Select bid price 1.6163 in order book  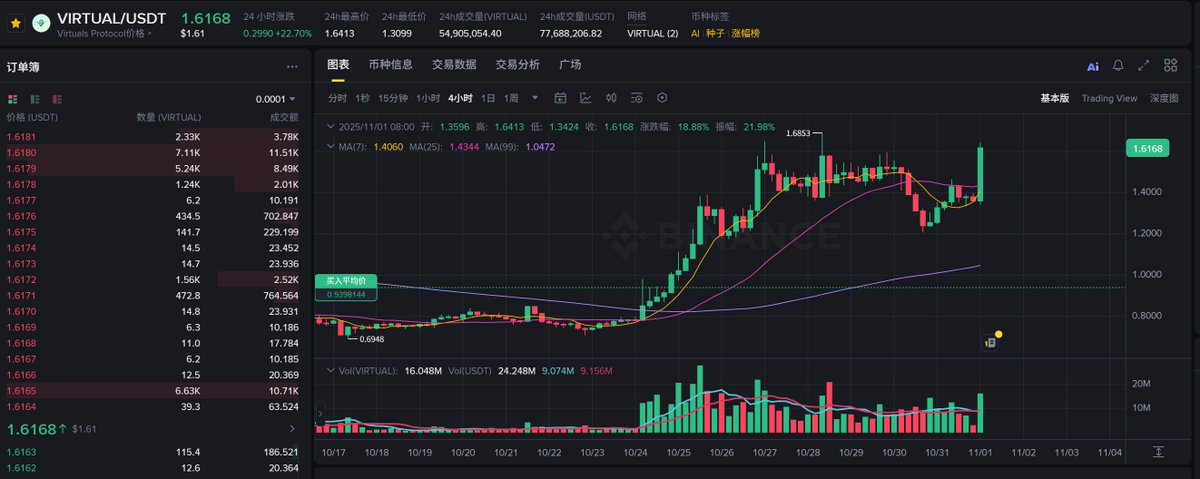click(x=21, y=452)
